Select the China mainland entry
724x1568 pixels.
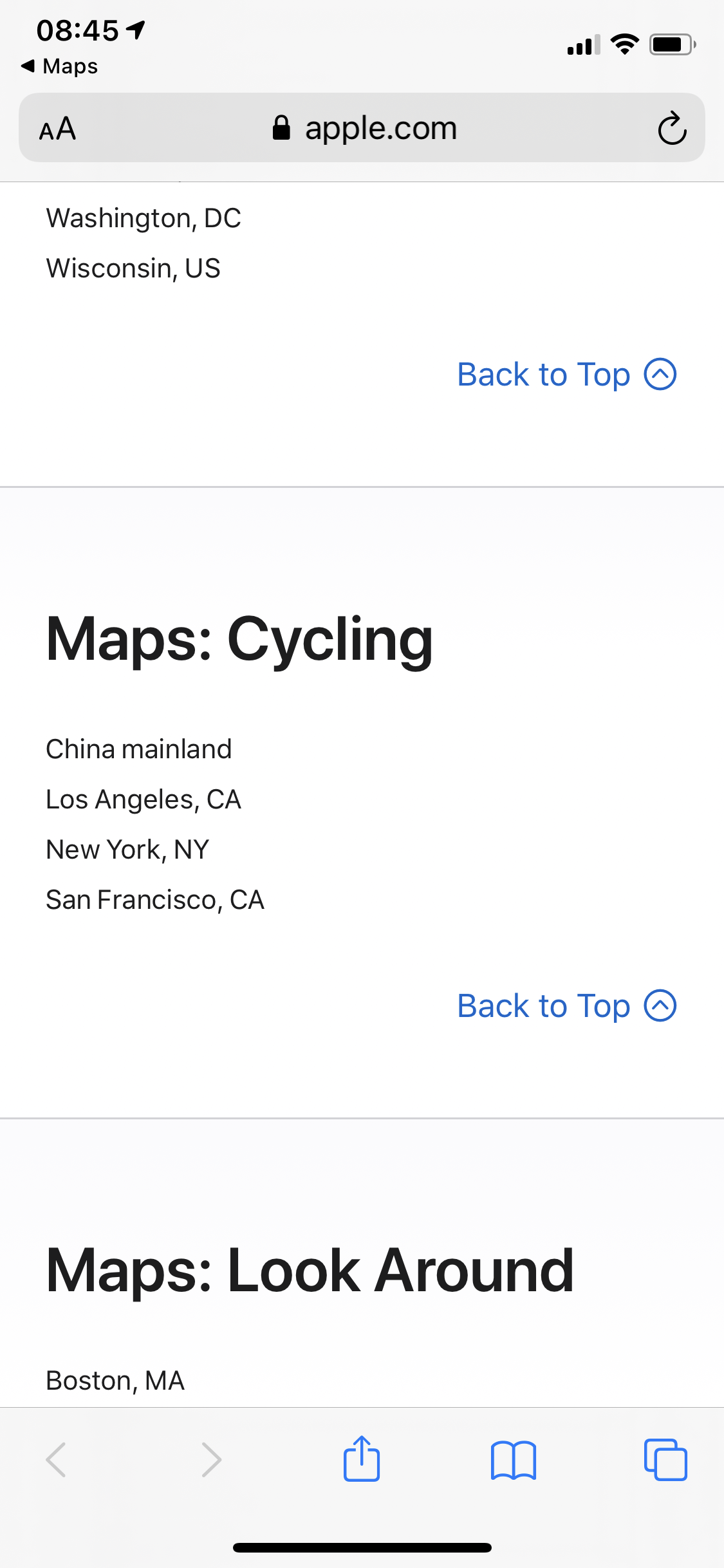tap(138, 749)
